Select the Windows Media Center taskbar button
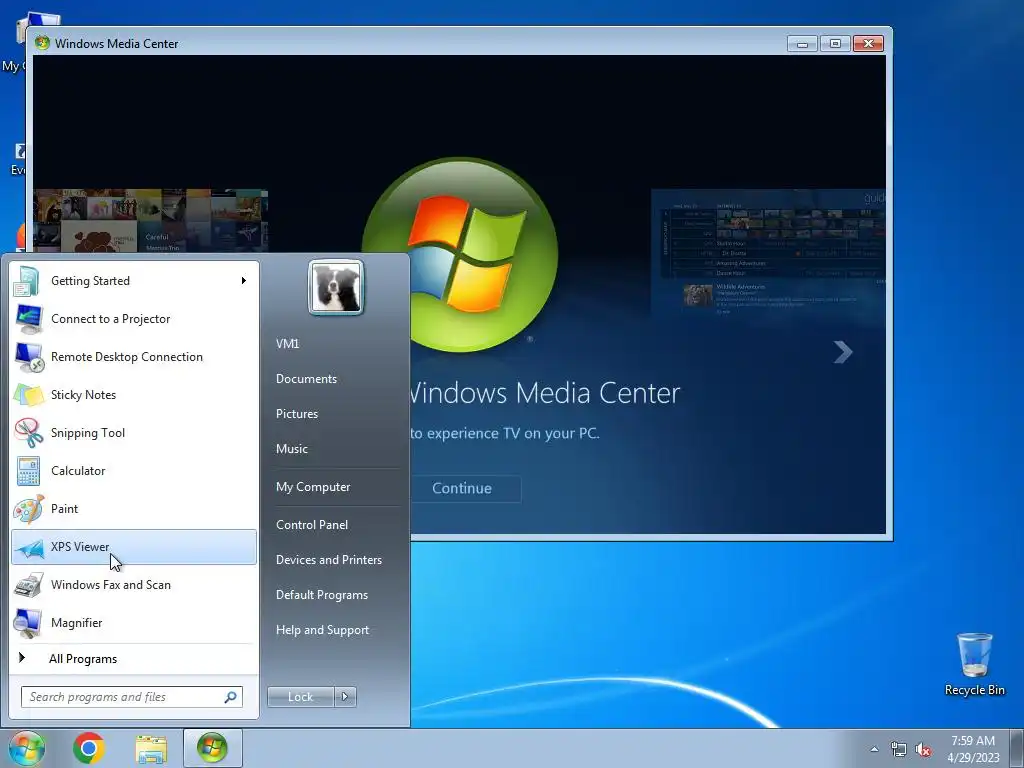The image size is (1024, 768). coord(212,748)
